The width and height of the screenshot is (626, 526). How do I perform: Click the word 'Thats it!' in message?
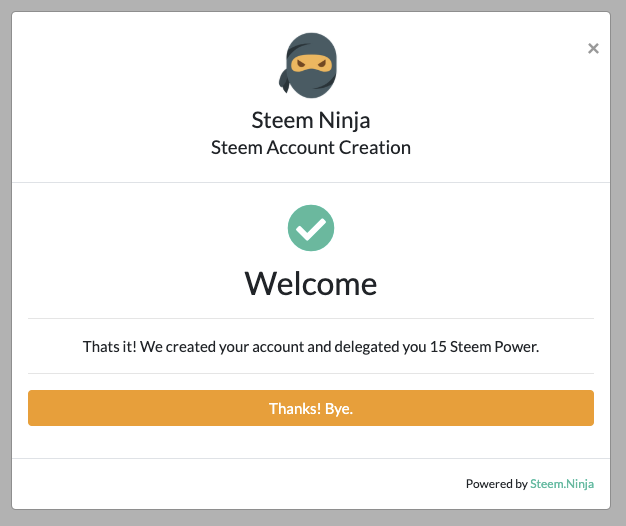pos(109,346)
